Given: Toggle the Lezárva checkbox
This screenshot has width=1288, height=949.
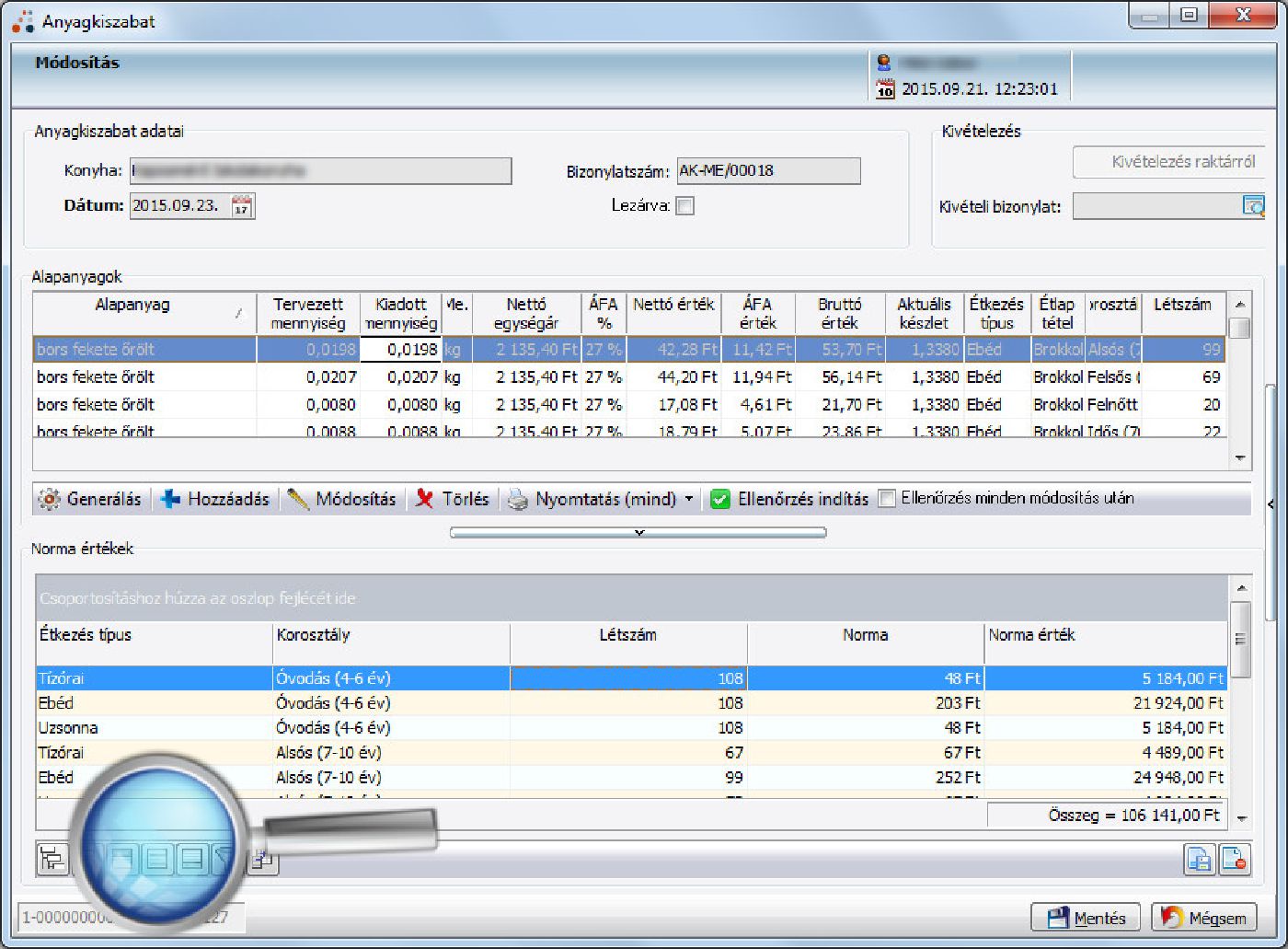Looking at the screenshot, I should 684,206.
